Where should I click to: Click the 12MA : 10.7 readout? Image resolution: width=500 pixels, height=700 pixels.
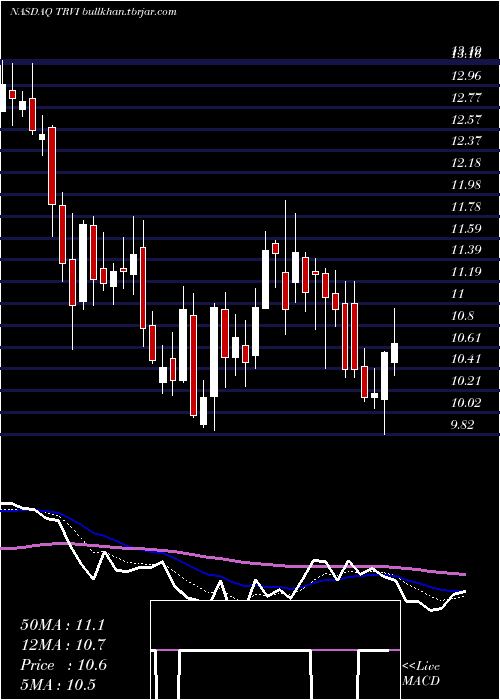point(63,645)
